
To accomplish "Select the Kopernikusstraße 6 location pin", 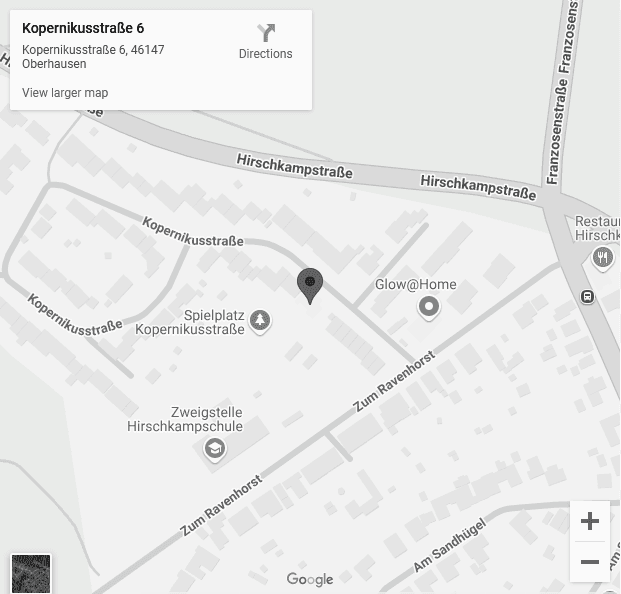I will tap(310, 286).
